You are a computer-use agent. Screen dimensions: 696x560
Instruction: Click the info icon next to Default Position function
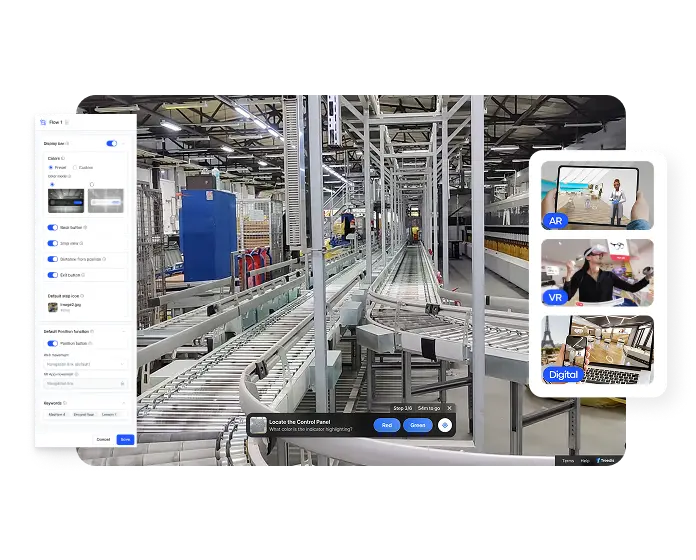(x=92, y=332)
